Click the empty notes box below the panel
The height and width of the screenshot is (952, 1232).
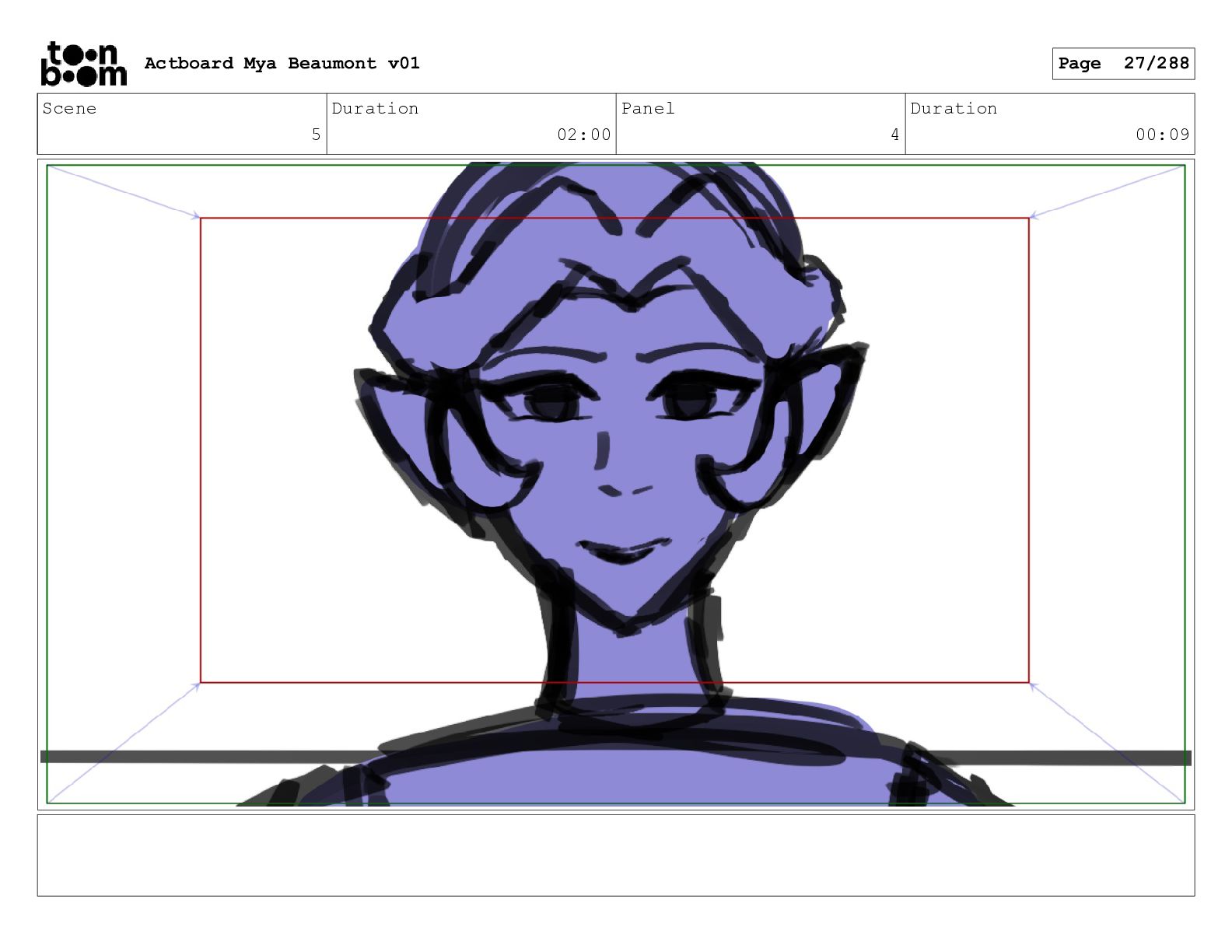tap(615, 855)
